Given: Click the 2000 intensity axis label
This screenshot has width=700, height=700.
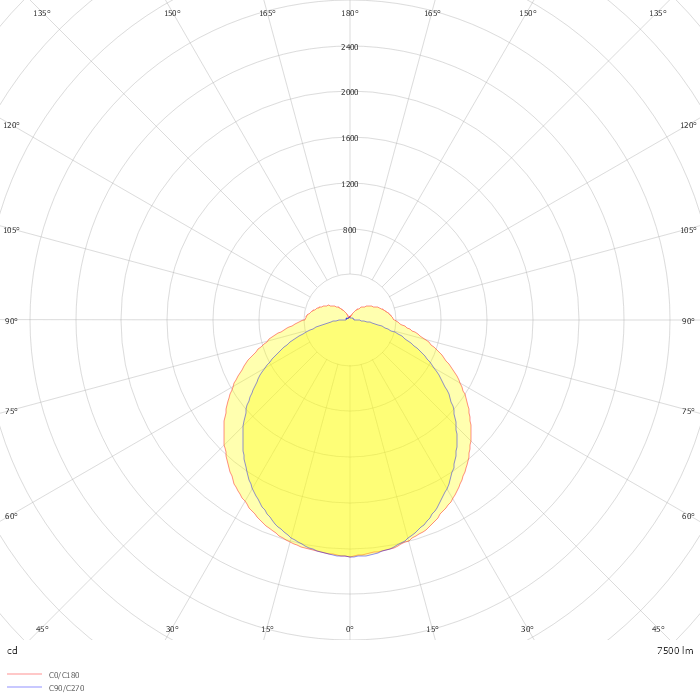Looking at the screenshot, I should 350,92.
